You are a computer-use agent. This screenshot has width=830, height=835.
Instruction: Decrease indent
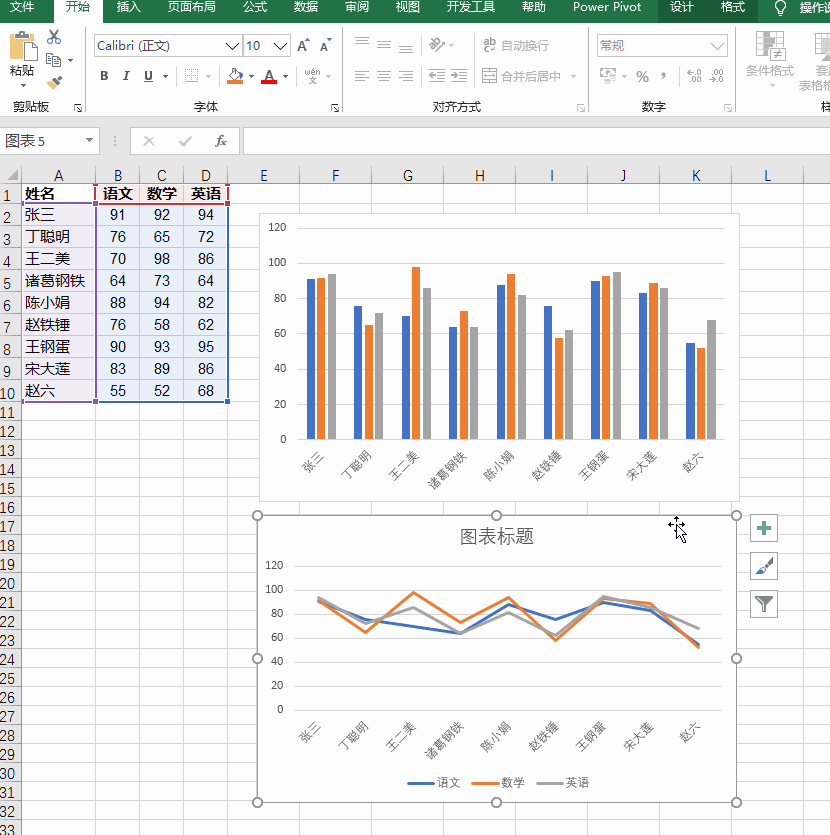437,76
